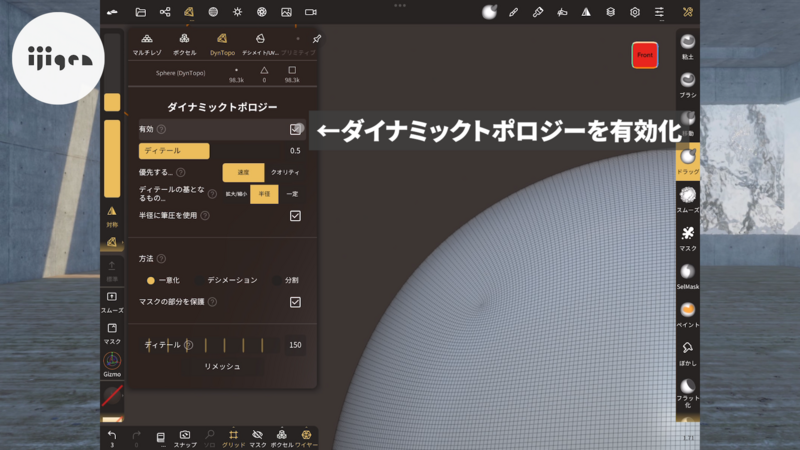Open the Tools menu at top right
Screen dimensions: 800x450
[688, 12]
